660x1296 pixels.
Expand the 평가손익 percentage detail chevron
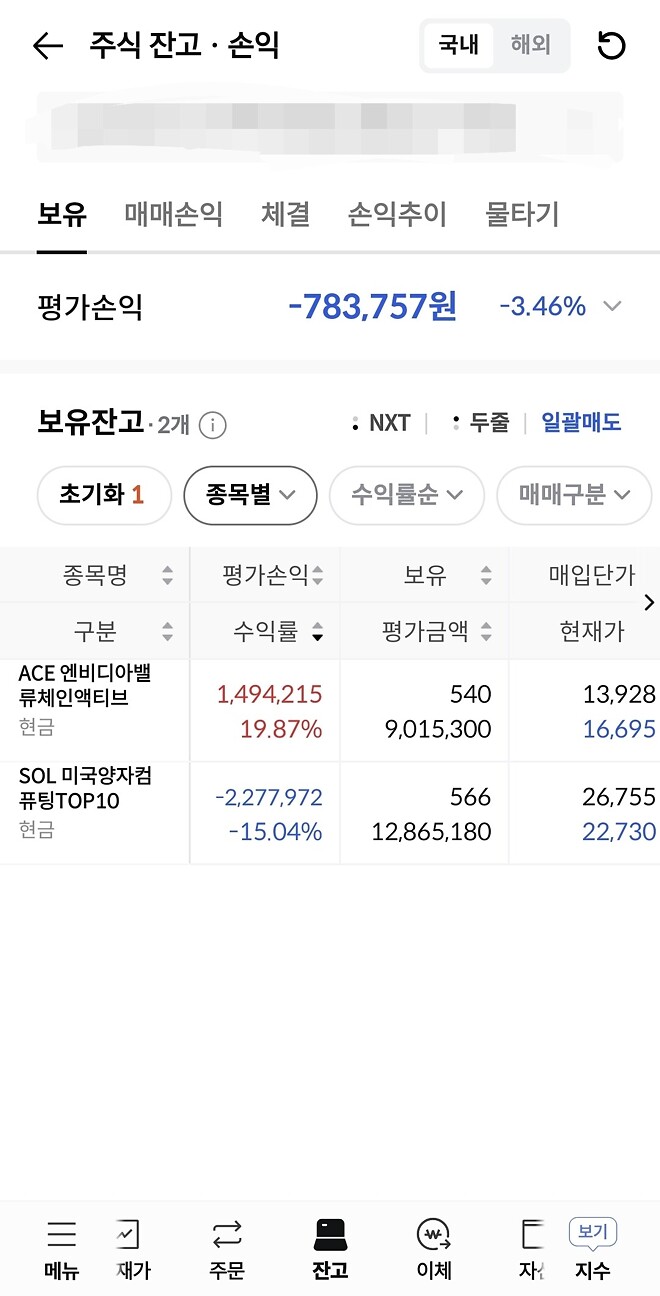click(x=613, y=306)
